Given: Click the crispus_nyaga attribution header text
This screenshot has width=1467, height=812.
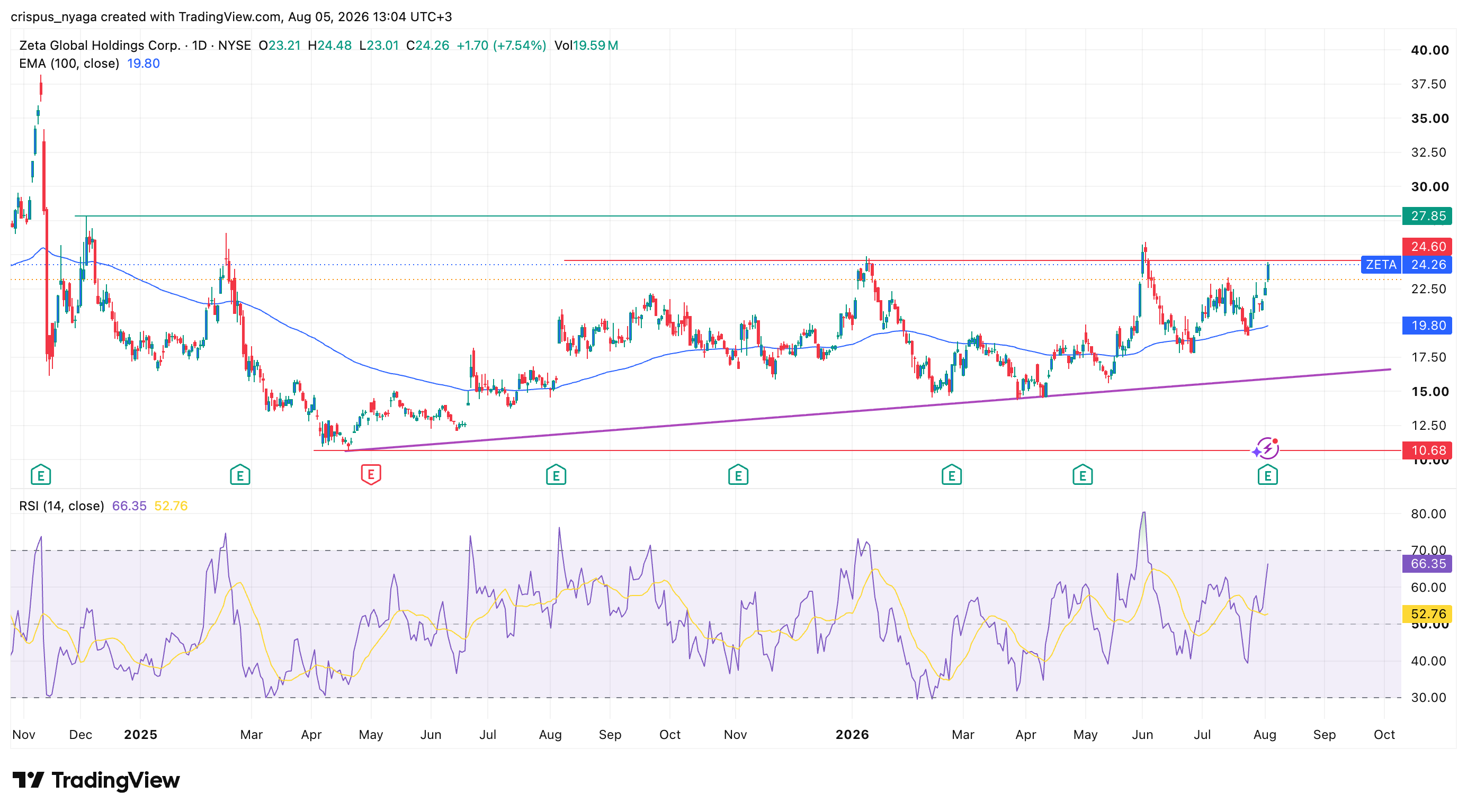Looking at the screenshot, I should click(231, 16).
